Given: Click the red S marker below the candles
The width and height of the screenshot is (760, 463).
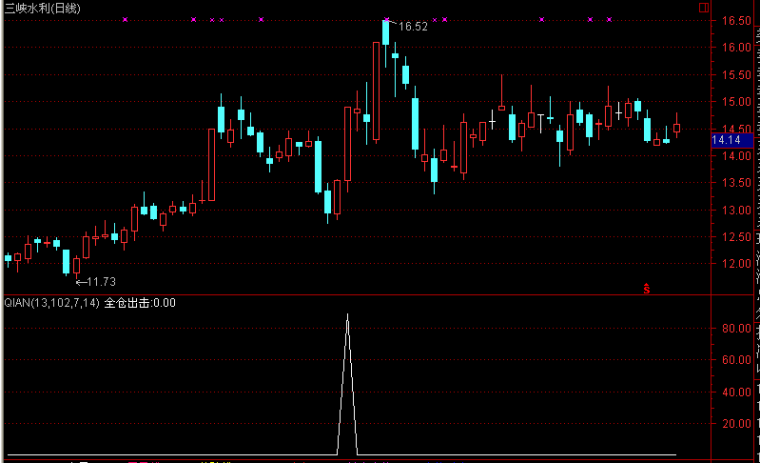Looking at the screenshot, I should 647,289.
